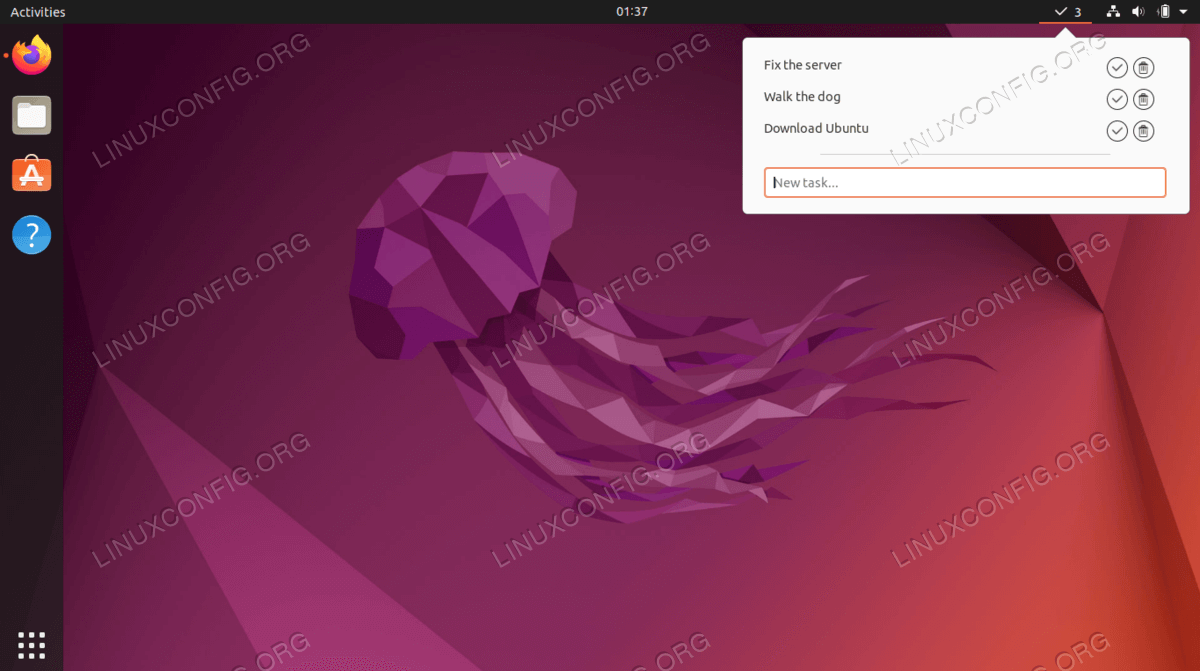Open the clock showing 01:37
The width and height of the screenshot is (1200, 671).
[632, 12]
